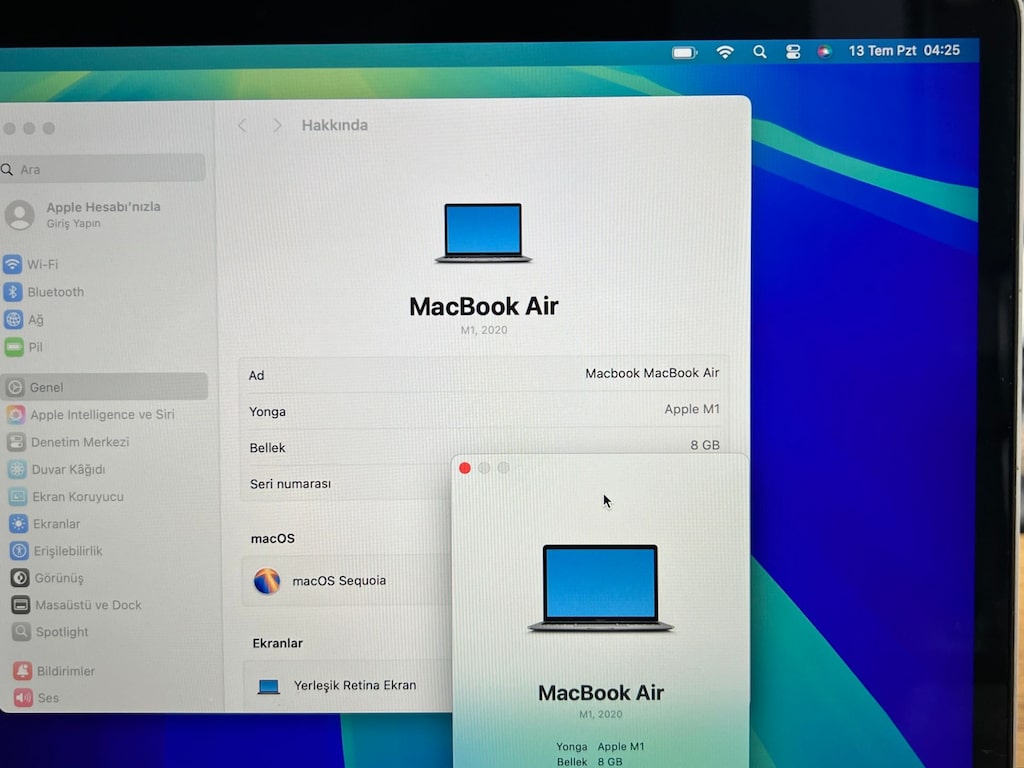1024x768 pixels.
Task: Click Bellek 8 GB line in popup window
Action: click(590, 762)
